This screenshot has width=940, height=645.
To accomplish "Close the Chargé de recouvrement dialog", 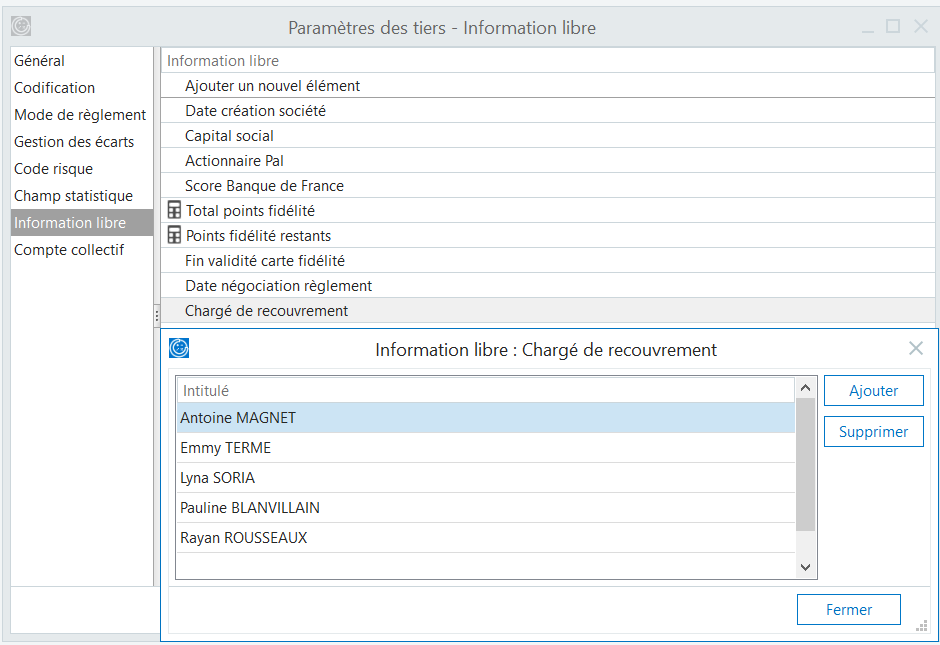I will (915, 349).
